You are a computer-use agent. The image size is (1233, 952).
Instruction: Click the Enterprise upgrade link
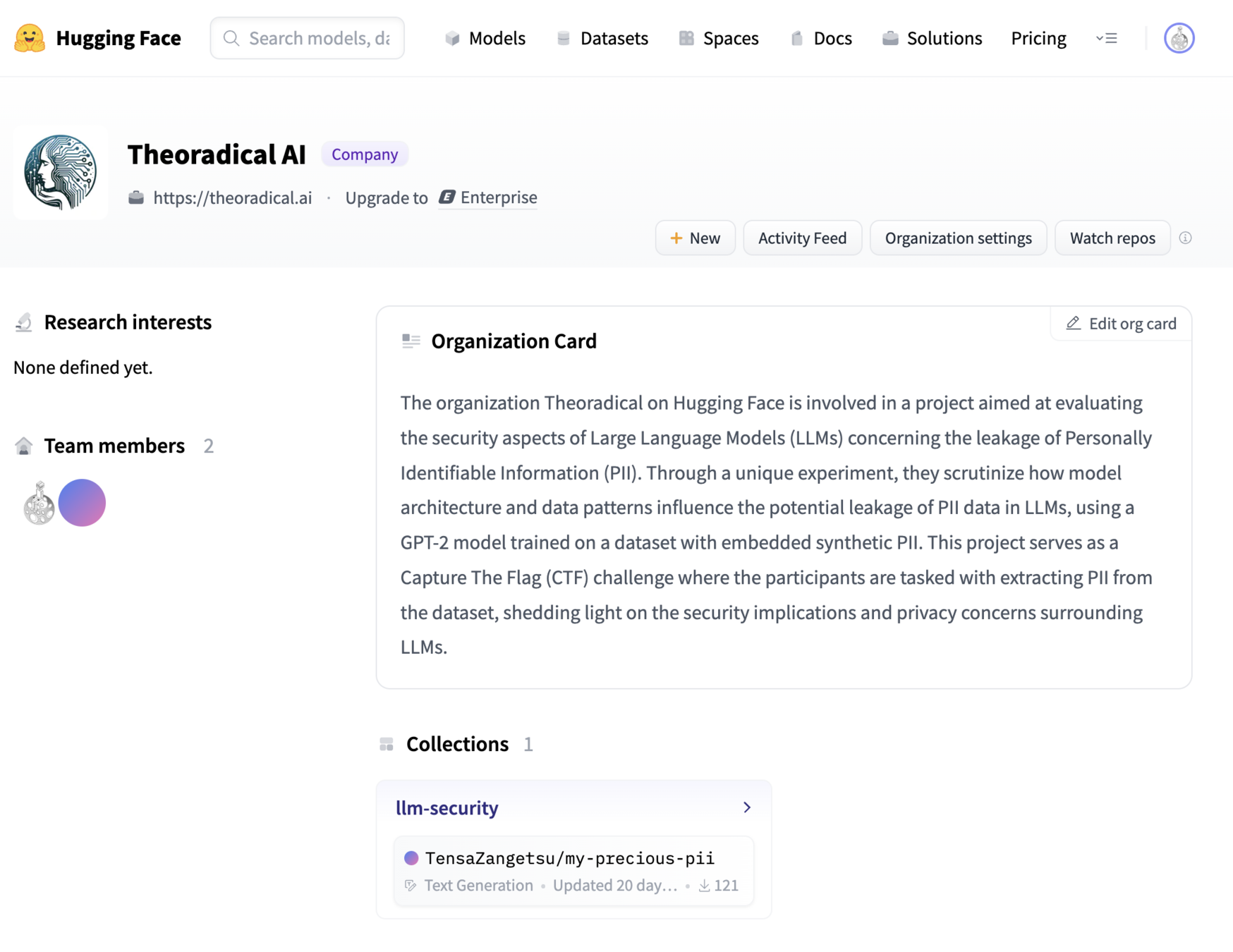pos(487,197)
